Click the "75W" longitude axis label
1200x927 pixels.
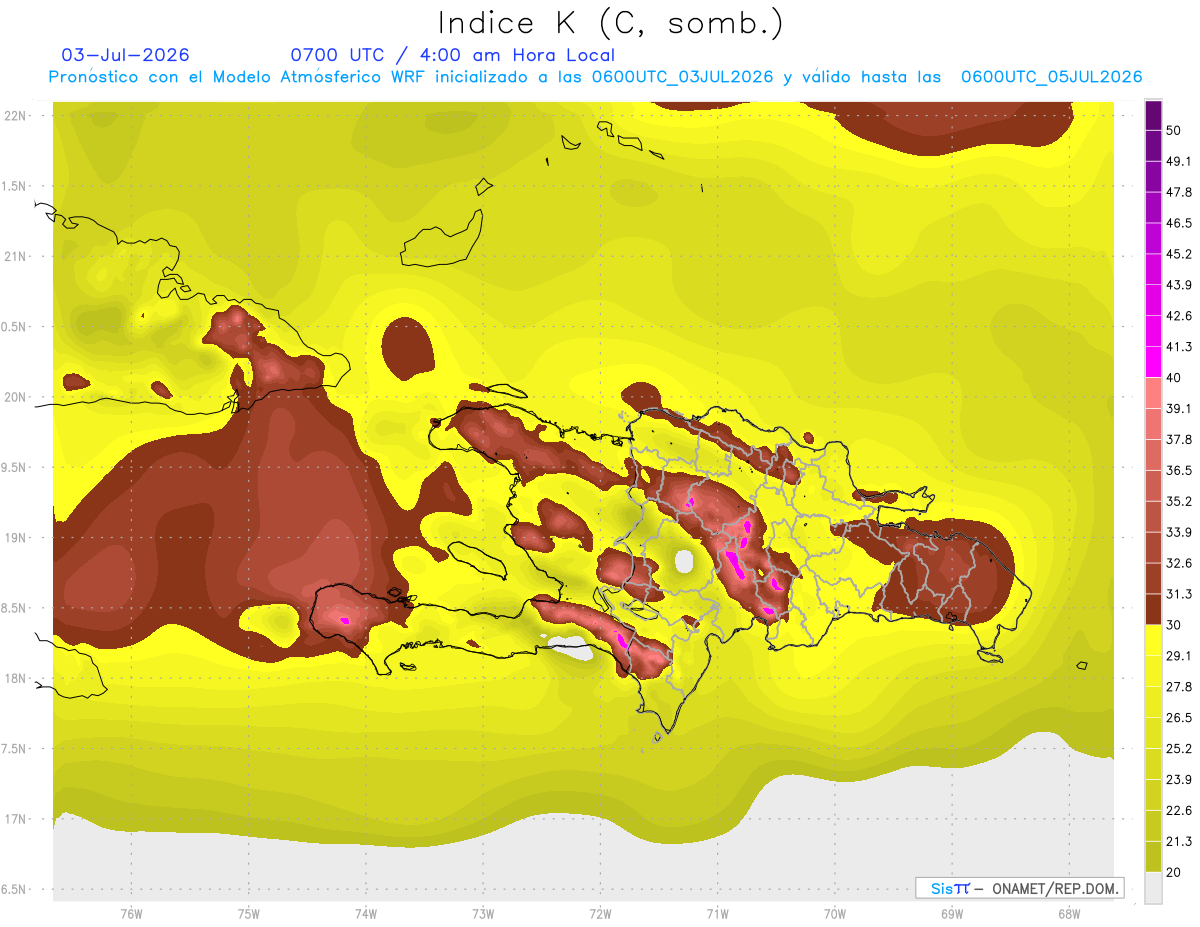(248, 913)
